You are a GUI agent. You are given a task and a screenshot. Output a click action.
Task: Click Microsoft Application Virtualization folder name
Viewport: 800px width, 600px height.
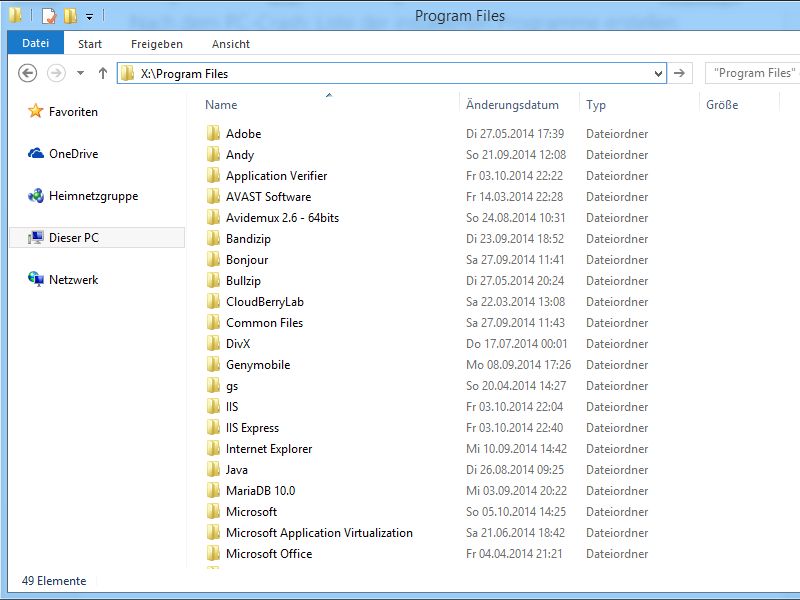click(319, 533)
